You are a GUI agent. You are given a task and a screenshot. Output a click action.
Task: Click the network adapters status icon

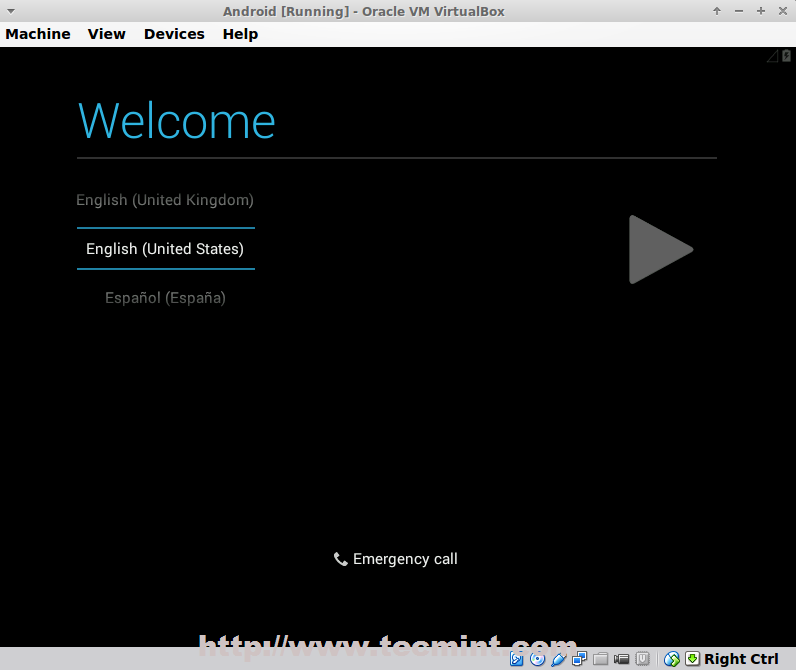pyautogui.click(x=579, y=659)
